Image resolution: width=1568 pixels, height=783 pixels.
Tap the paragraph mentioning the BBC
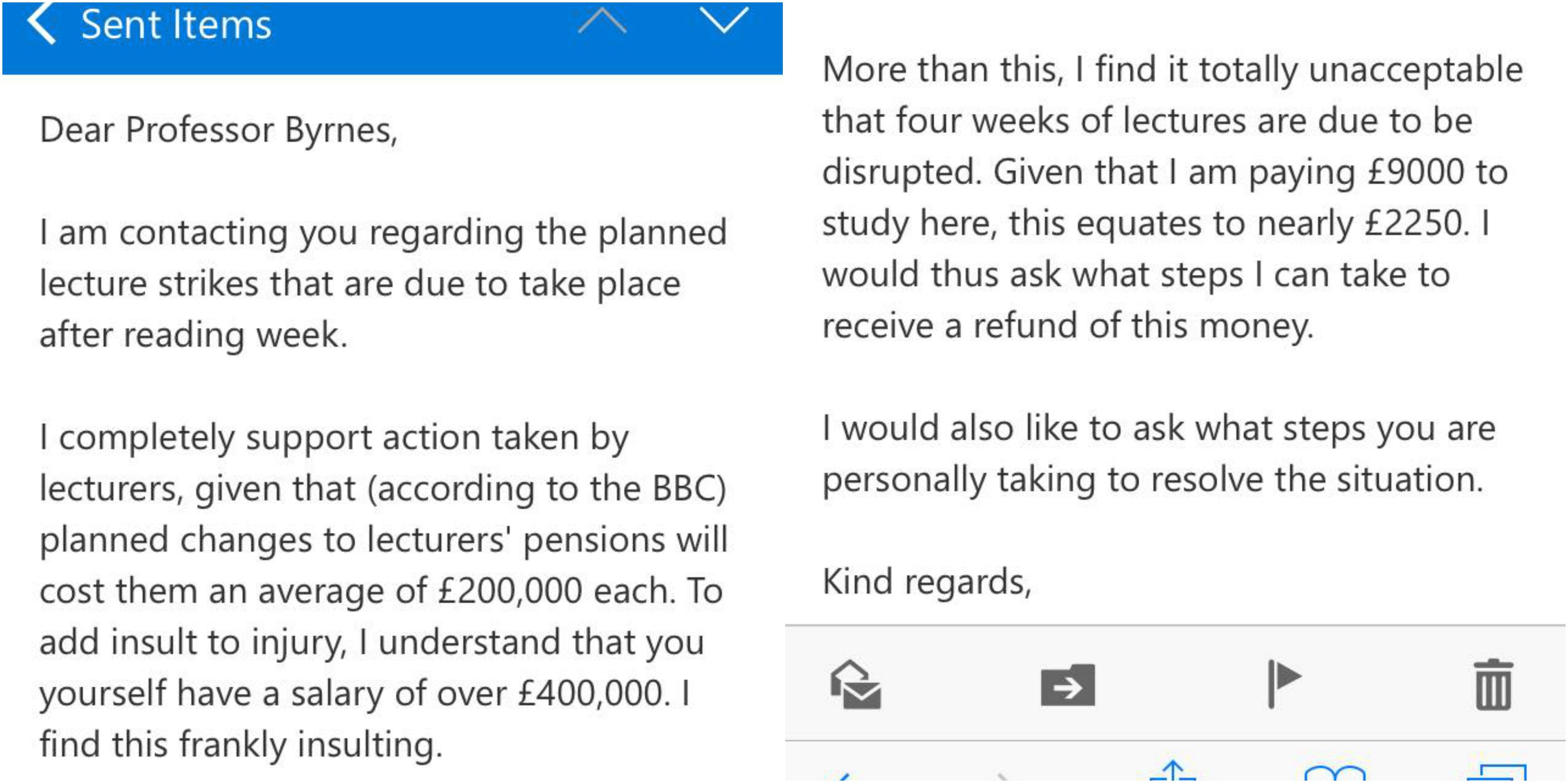click(384, 591)
